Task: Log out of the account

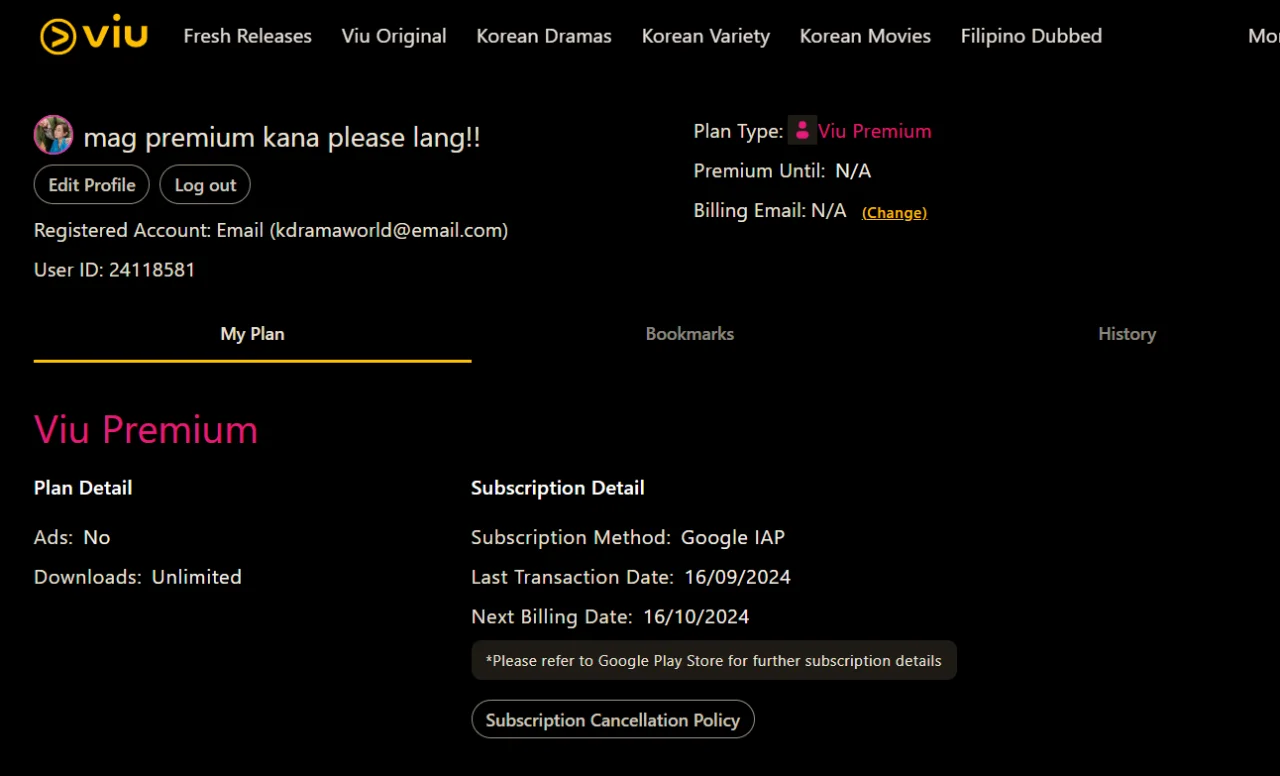Action: (205, 185)
